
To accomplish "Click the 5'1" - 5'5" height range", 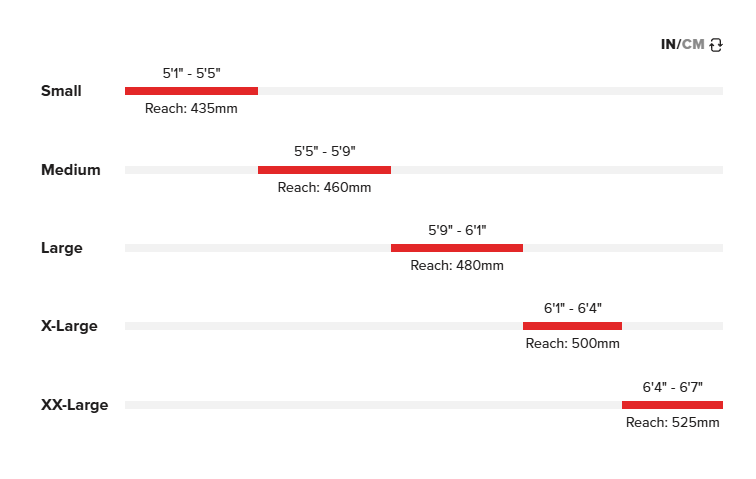I will [x=191, y=73].
